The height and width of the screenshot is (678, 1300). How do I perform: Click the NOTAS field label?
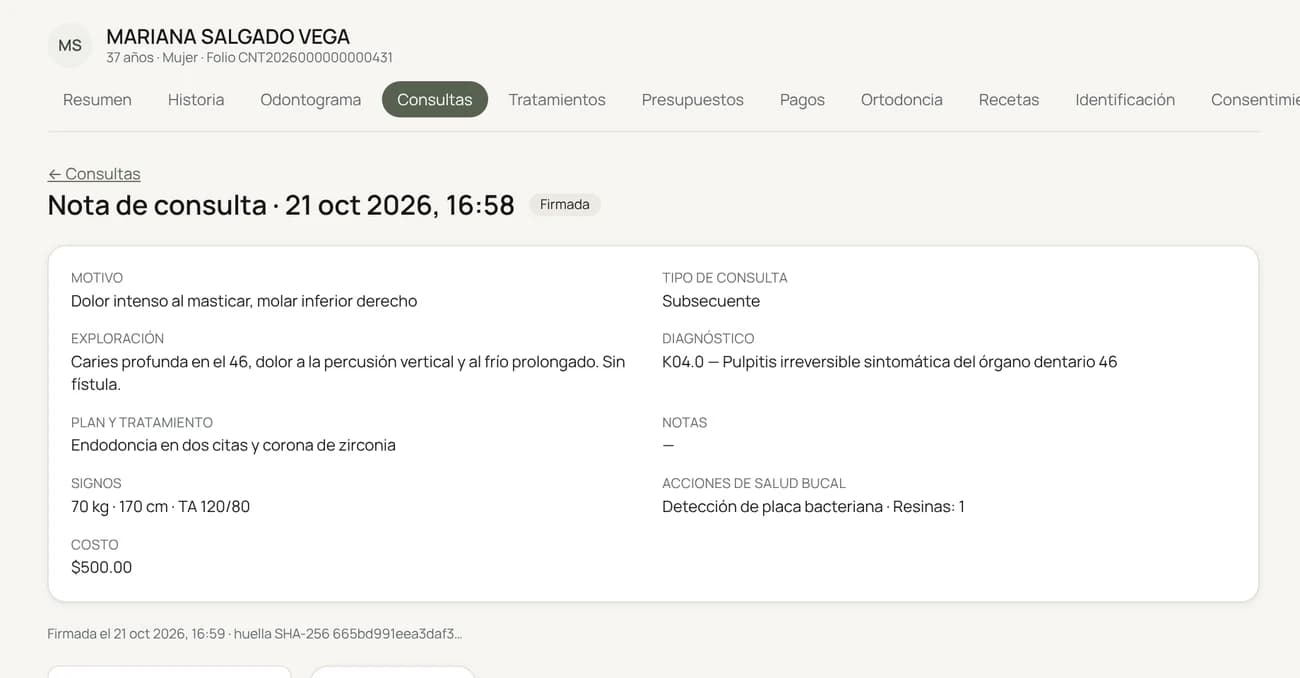684,423
